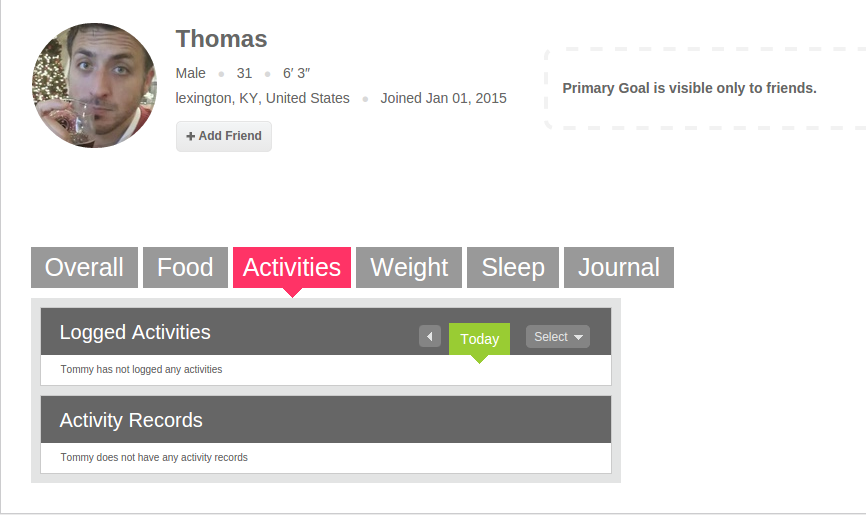
Task: Jump to Today in Logged Activities
Action: coord(479,339)
